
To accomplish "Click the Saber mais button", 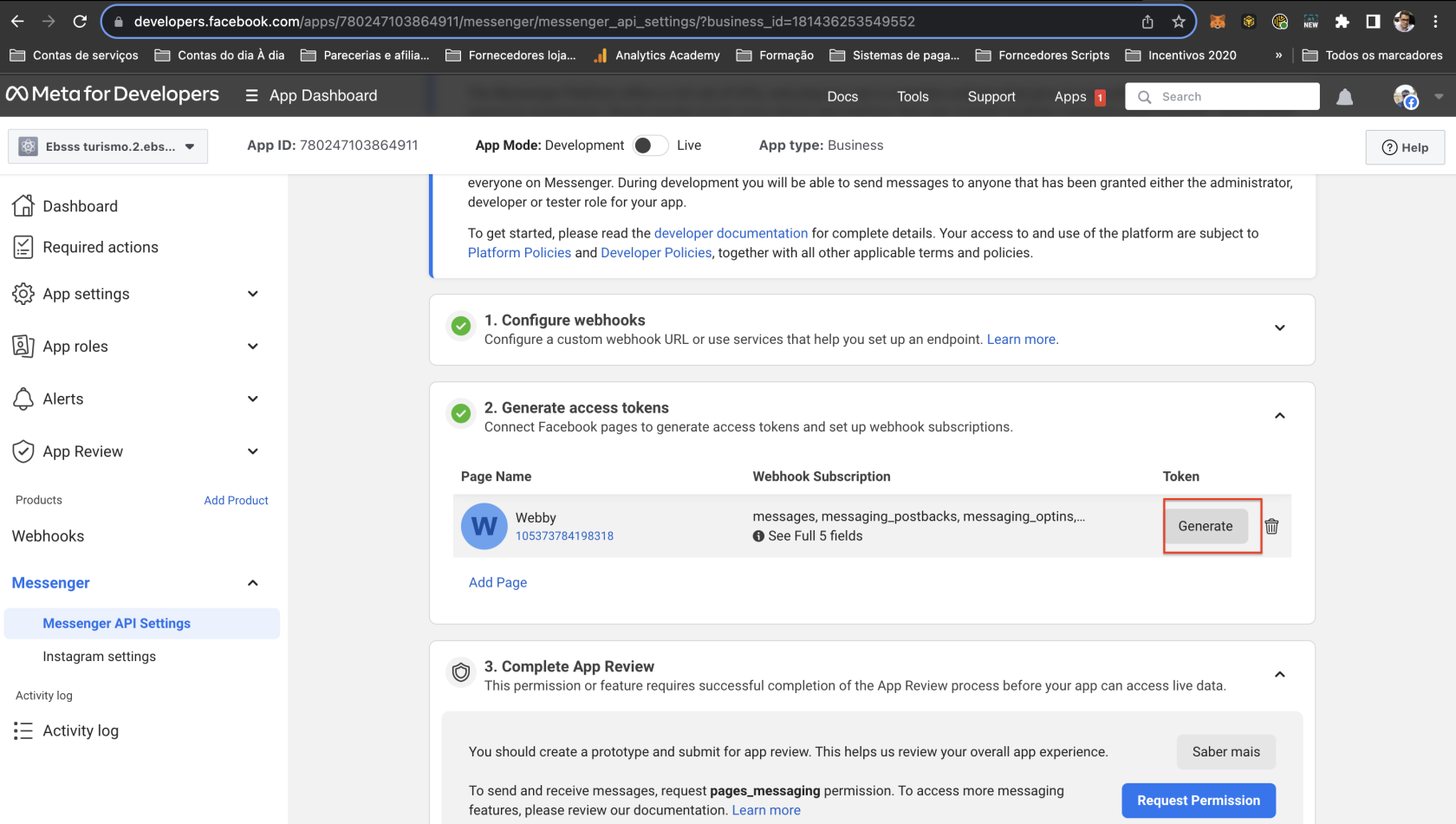I will pos(1226,752).
